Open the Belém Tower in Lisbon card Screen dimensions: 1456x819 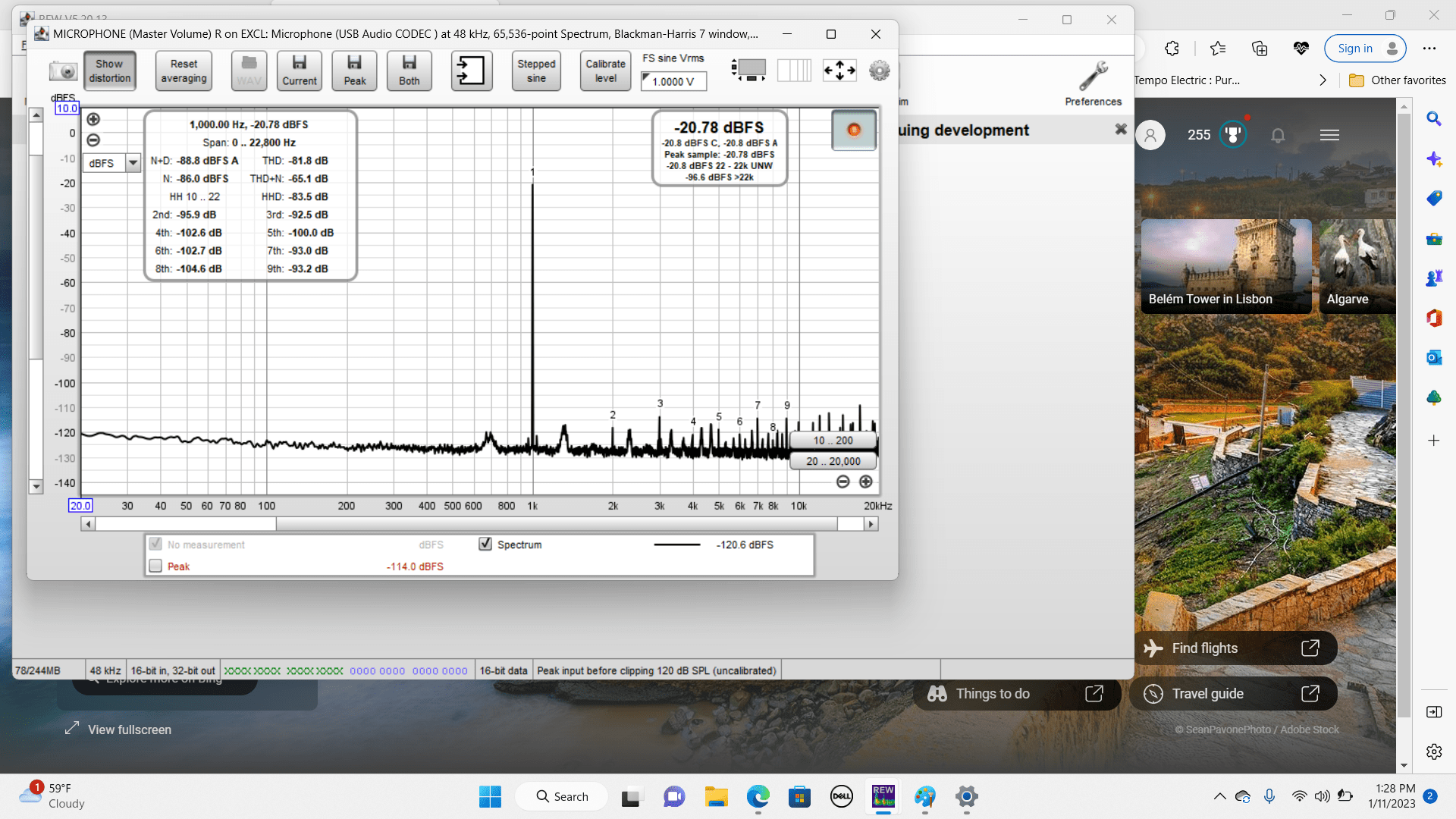click(x=1226, y=266)
